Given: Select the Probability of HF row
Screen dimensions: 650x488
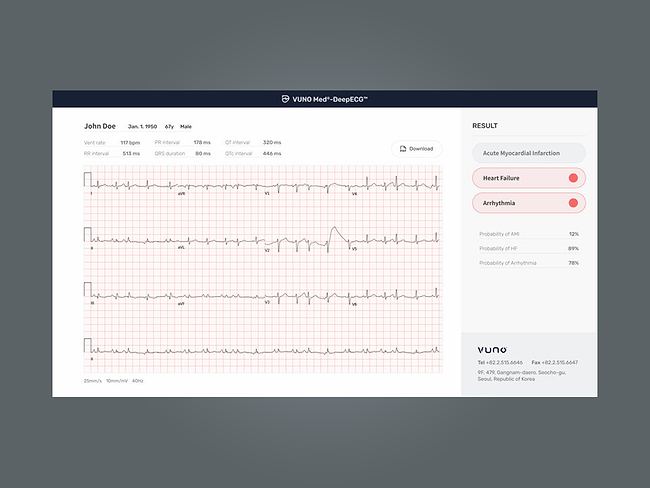Looking at the screenshot, I should (x=528, y=248).
